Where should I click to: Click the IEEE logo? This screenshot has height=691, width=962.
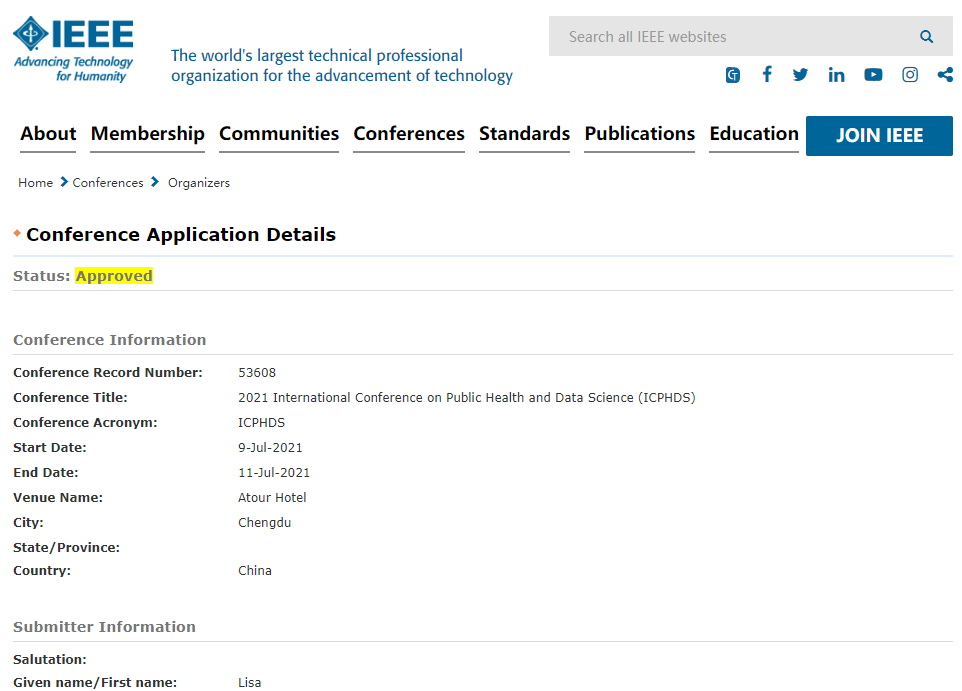tap(73, 50)
